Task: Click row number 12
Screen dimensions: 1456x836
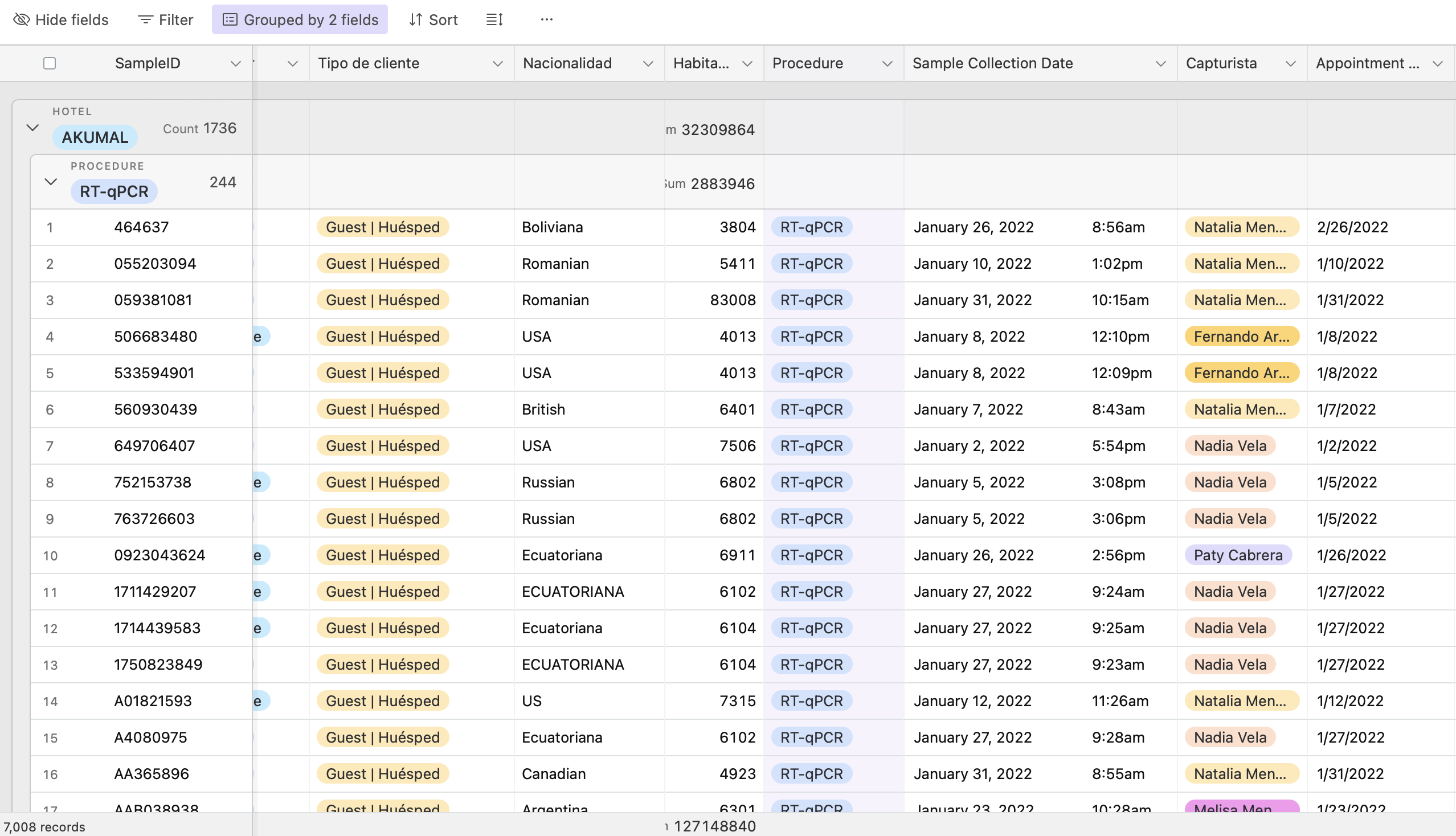Action: click(50, 629)
